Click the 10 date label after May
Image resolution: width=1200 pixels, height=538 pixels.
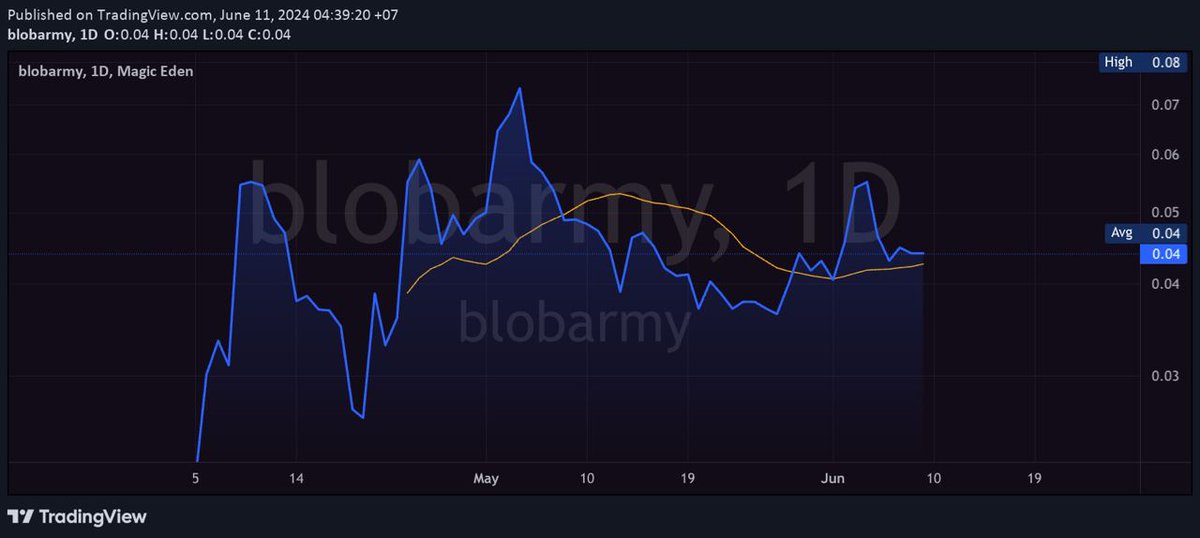point(587,478)
